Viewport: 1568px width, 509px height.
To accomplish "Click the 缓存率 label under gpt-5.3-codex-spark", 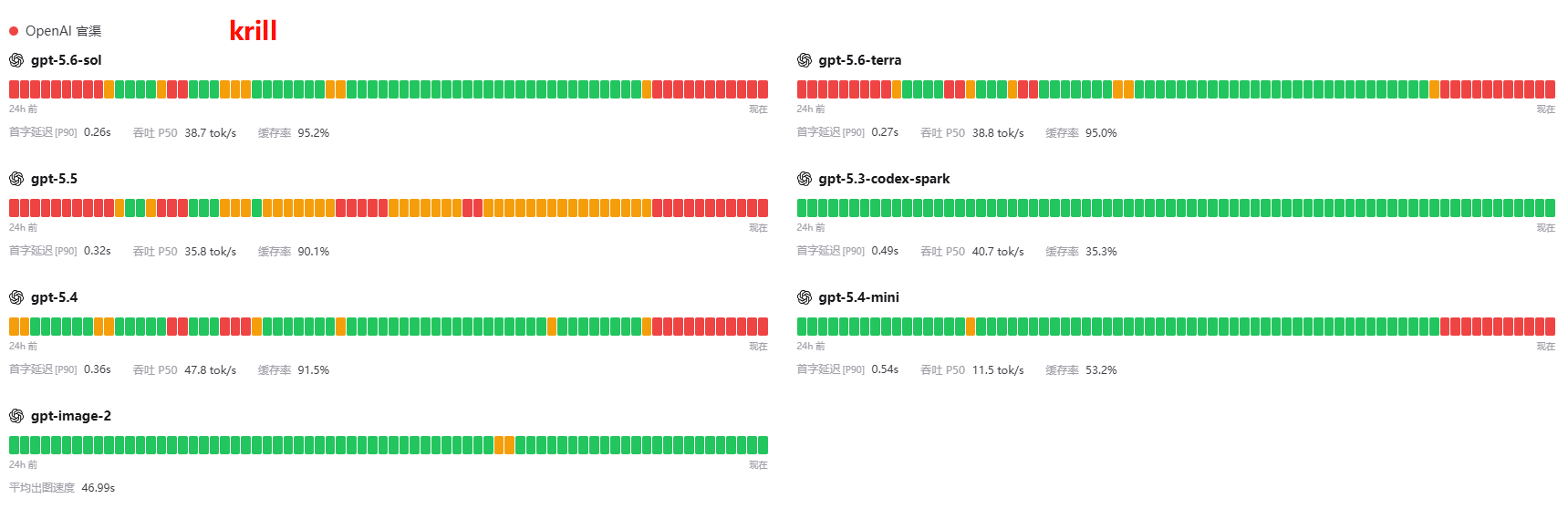I will pyautogui.click(x=1062, y=252).
